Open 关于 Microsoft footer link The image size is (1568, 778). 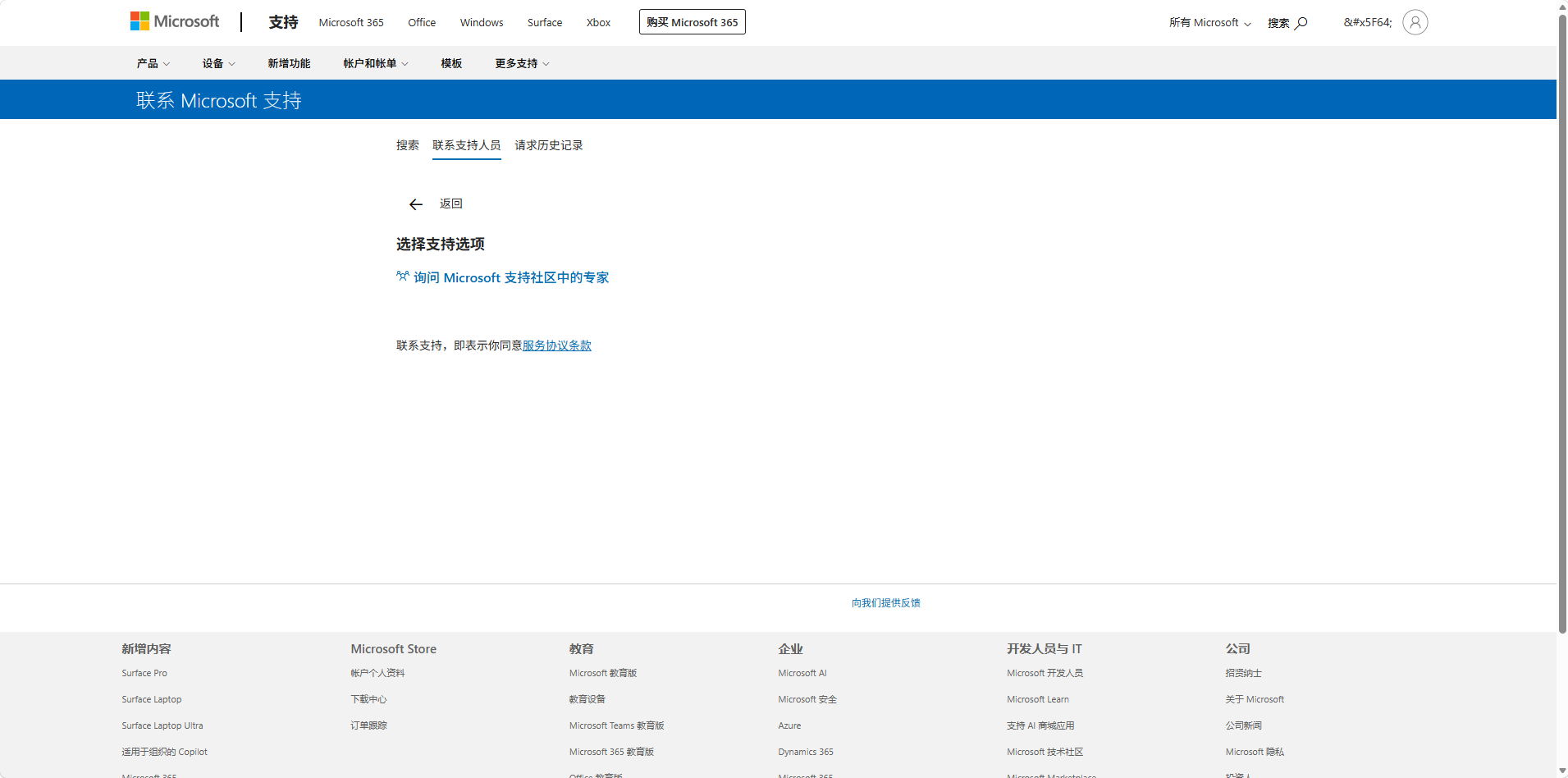pyautogui.click(x=1255, y=699)
